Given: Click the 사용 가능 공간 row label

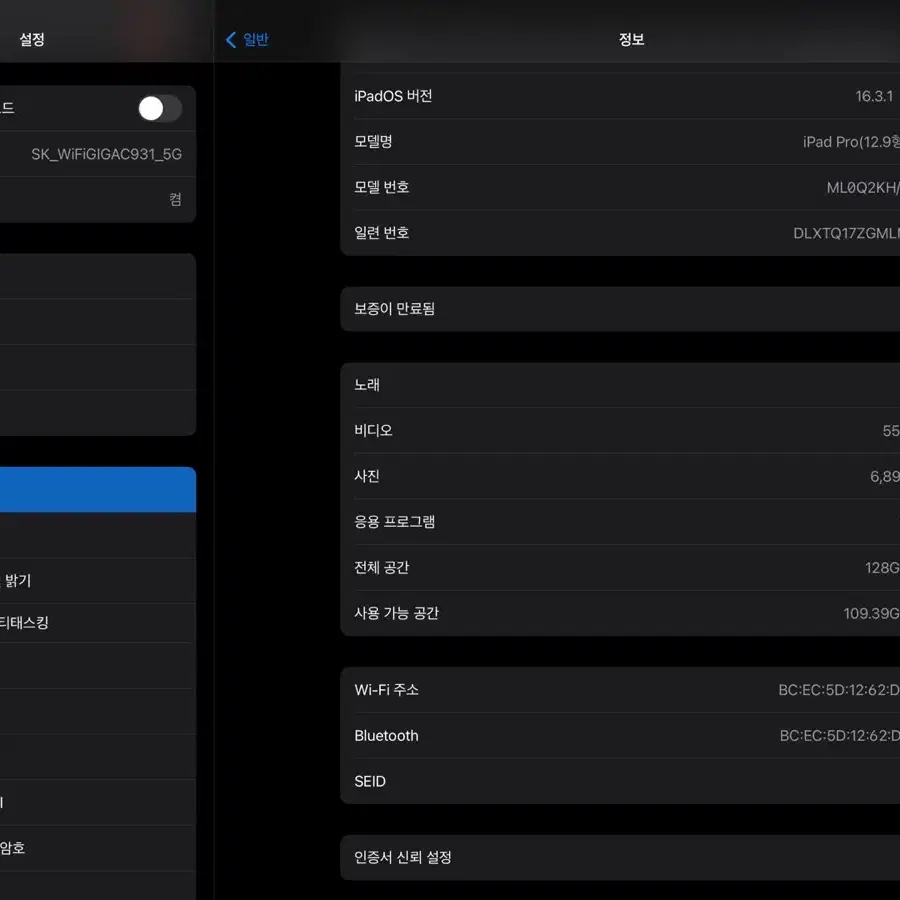Looking at the screenshot, I should [x=397, y=613].
